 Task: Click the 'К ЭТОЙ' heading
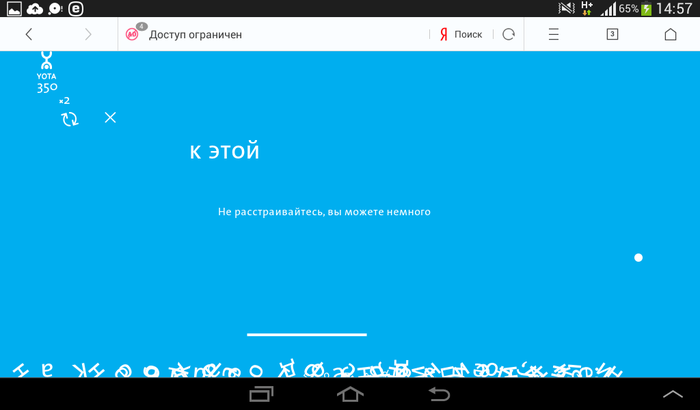pyautogui.click(x=225, y=152)
